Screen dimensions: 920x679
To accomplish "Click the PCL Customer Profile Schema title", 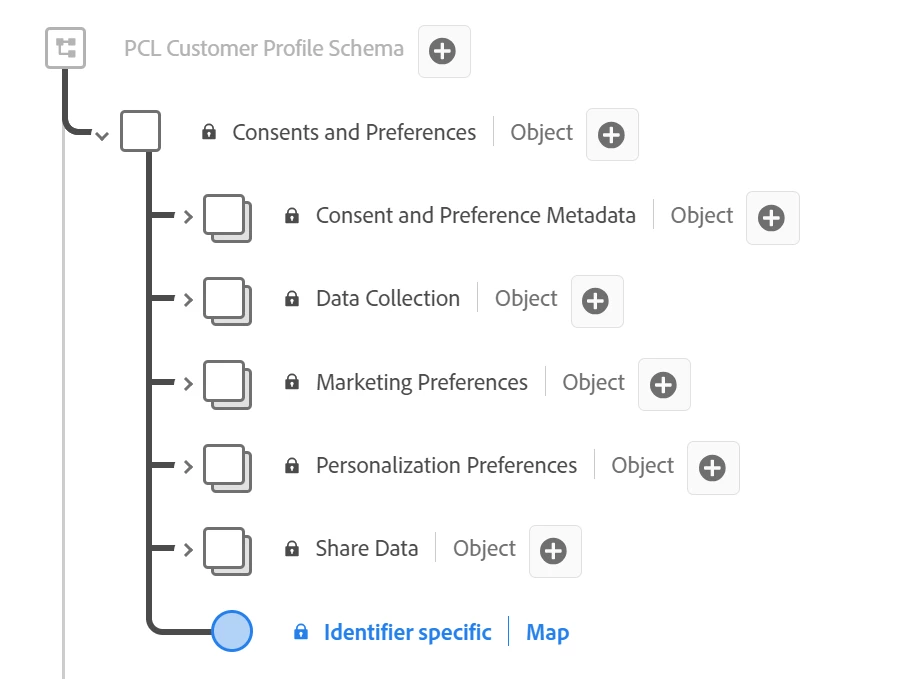I will click(x=264, y=48).
